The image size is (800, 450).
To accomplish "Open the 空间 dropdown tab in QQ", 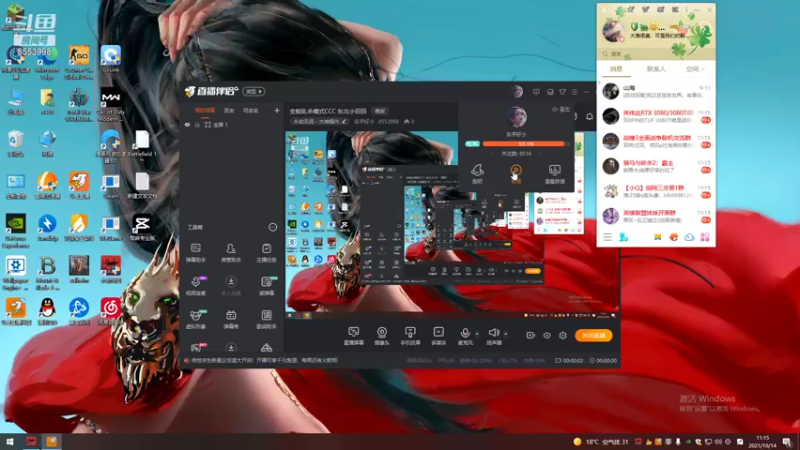I will pos(695,69).
